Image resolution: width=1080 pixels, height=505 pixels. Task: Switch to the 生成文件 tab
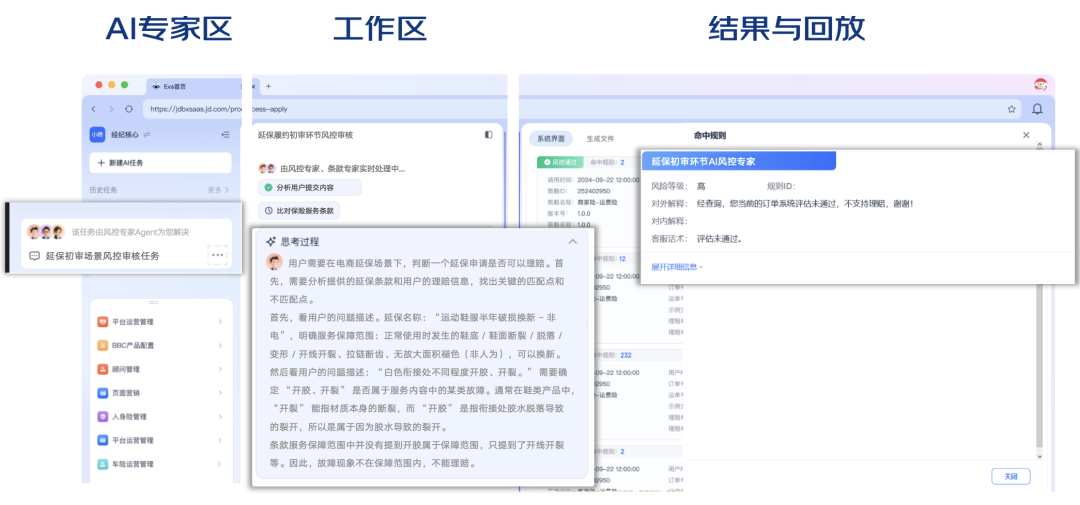(x=600, y=138)
